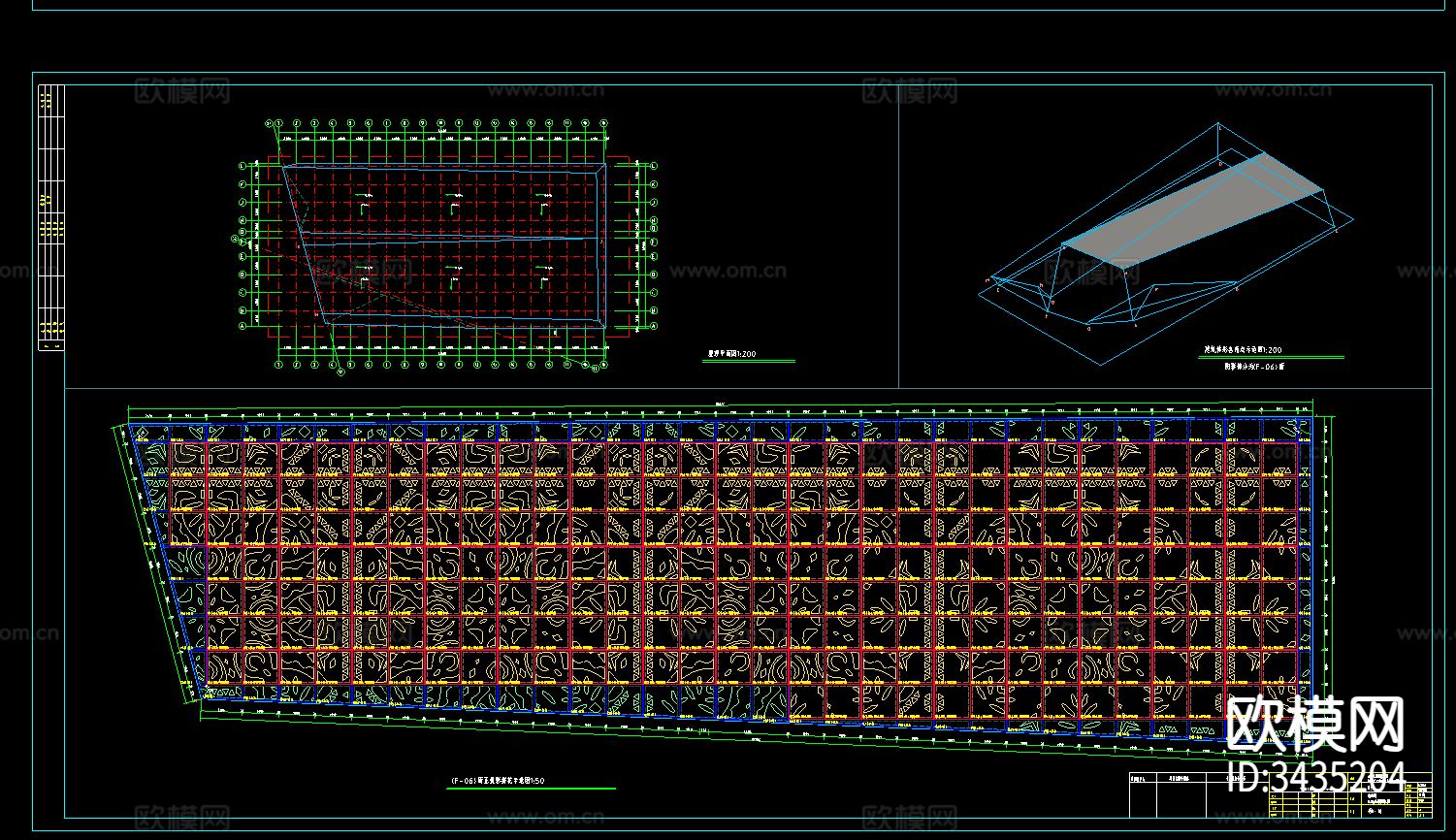Pick grid bubble L on roof plan's left side
Screen dimensions: 1456x840
(x=242, y=166)
